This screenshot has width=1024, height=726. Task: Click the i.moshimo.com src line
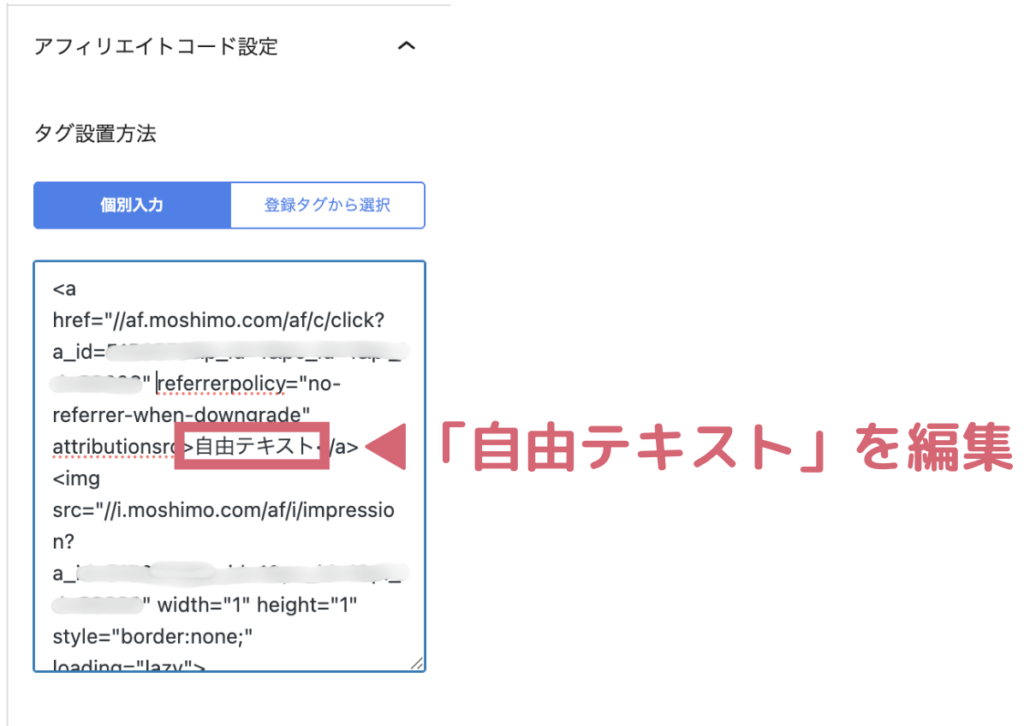point(224,510)
